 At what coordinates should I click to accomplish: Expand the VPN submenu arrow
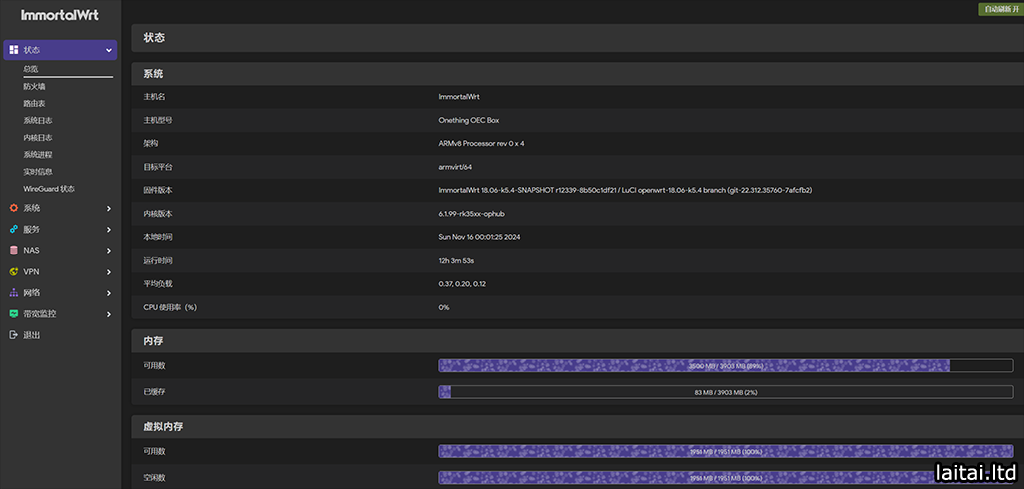pyautogui.click(x=108, y=271)
